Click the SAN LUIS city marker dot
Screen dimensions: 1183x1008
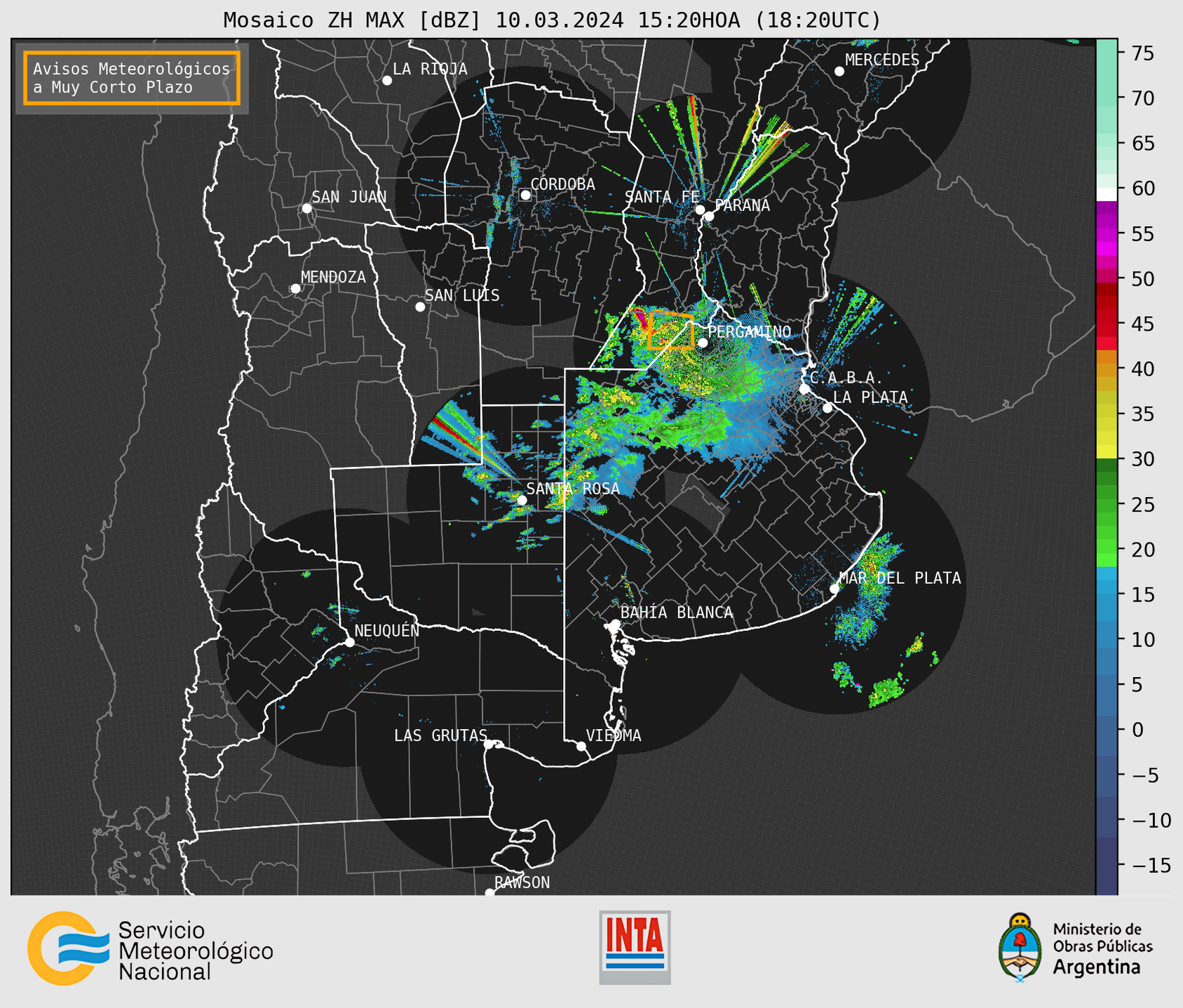point(420,307)
